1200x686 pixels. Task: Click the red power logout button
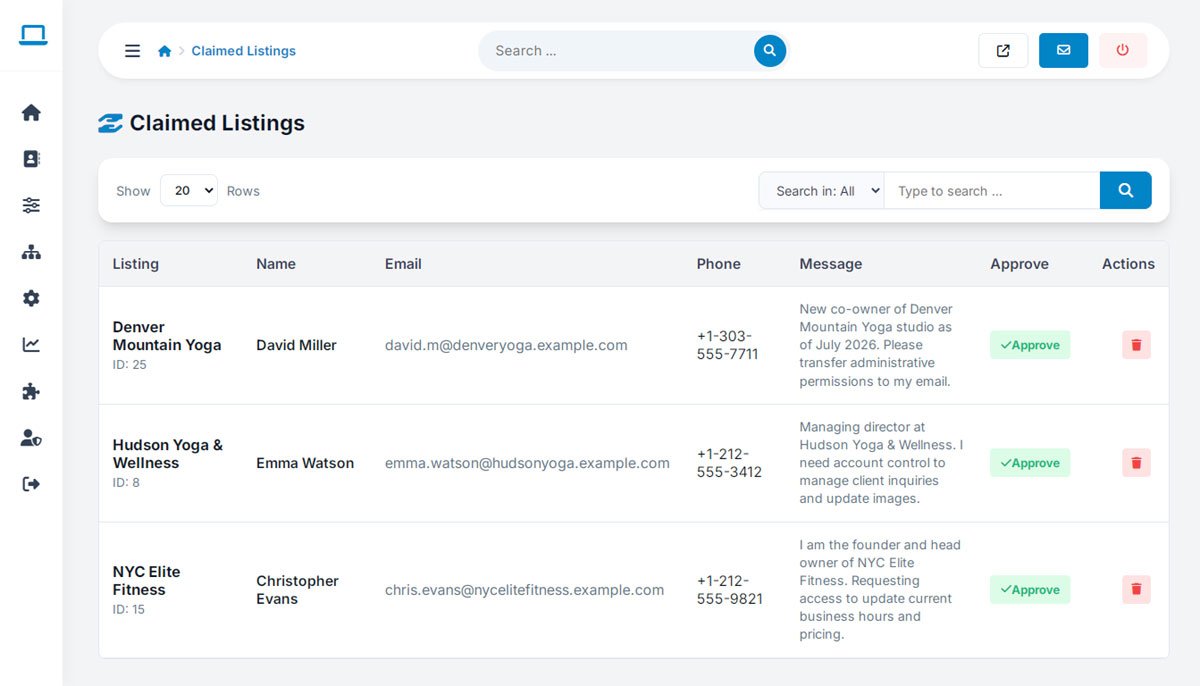1123,51
